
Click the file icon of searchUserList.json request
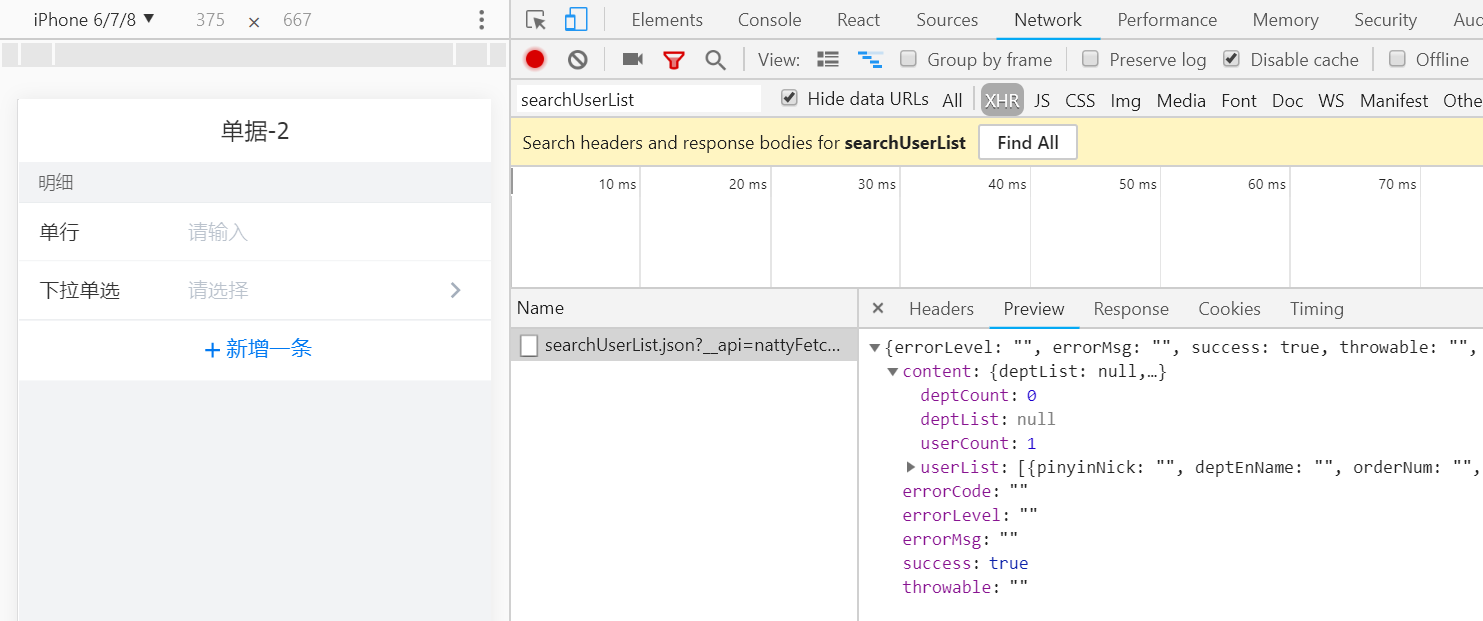(528, 346)
